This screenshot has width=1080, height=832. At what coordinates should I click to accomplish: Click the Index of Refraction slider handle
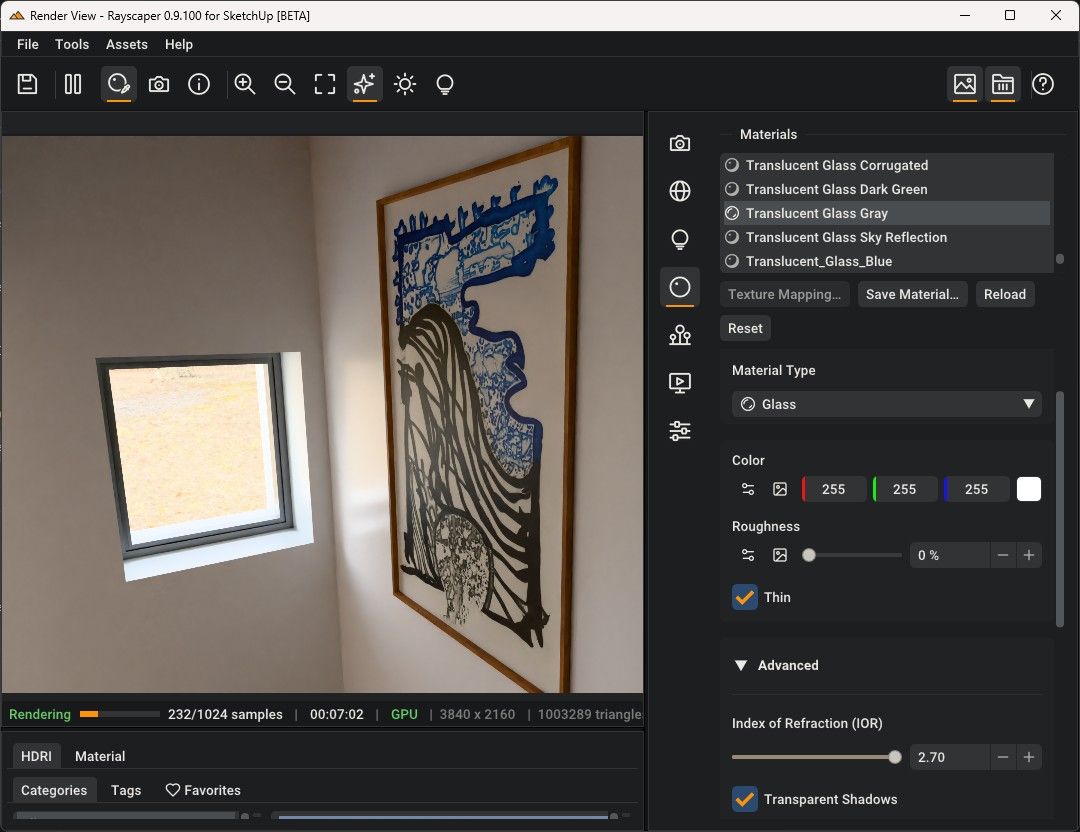pyautogui.click(x=895, y=757)
